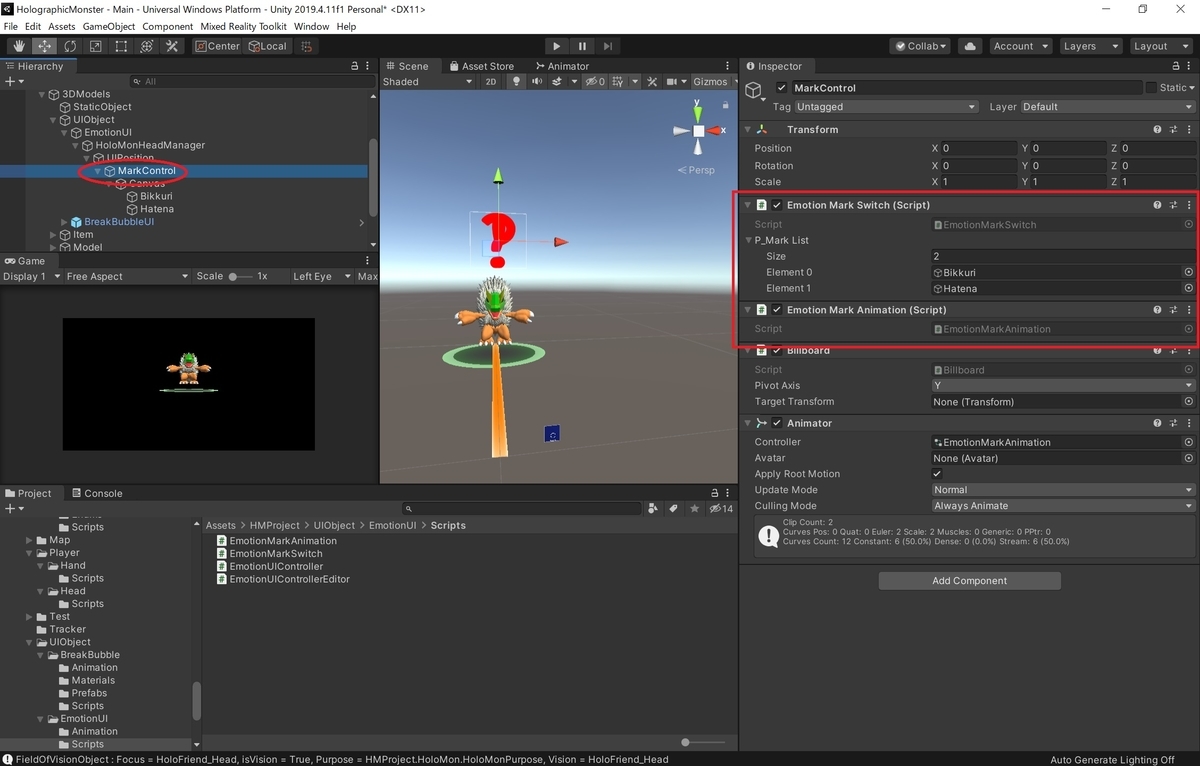The height and width of the screenshot is (766, 1200).
Task: Switch to the Animator tab
Action: click(563, 66)
